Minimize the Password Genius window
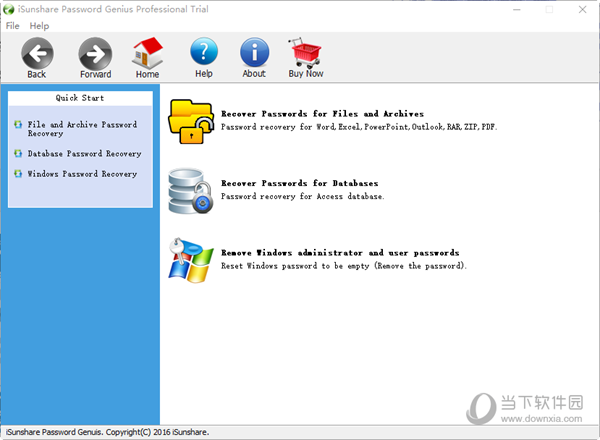Screen dimensions: 600x440 [x=517, y=10]
